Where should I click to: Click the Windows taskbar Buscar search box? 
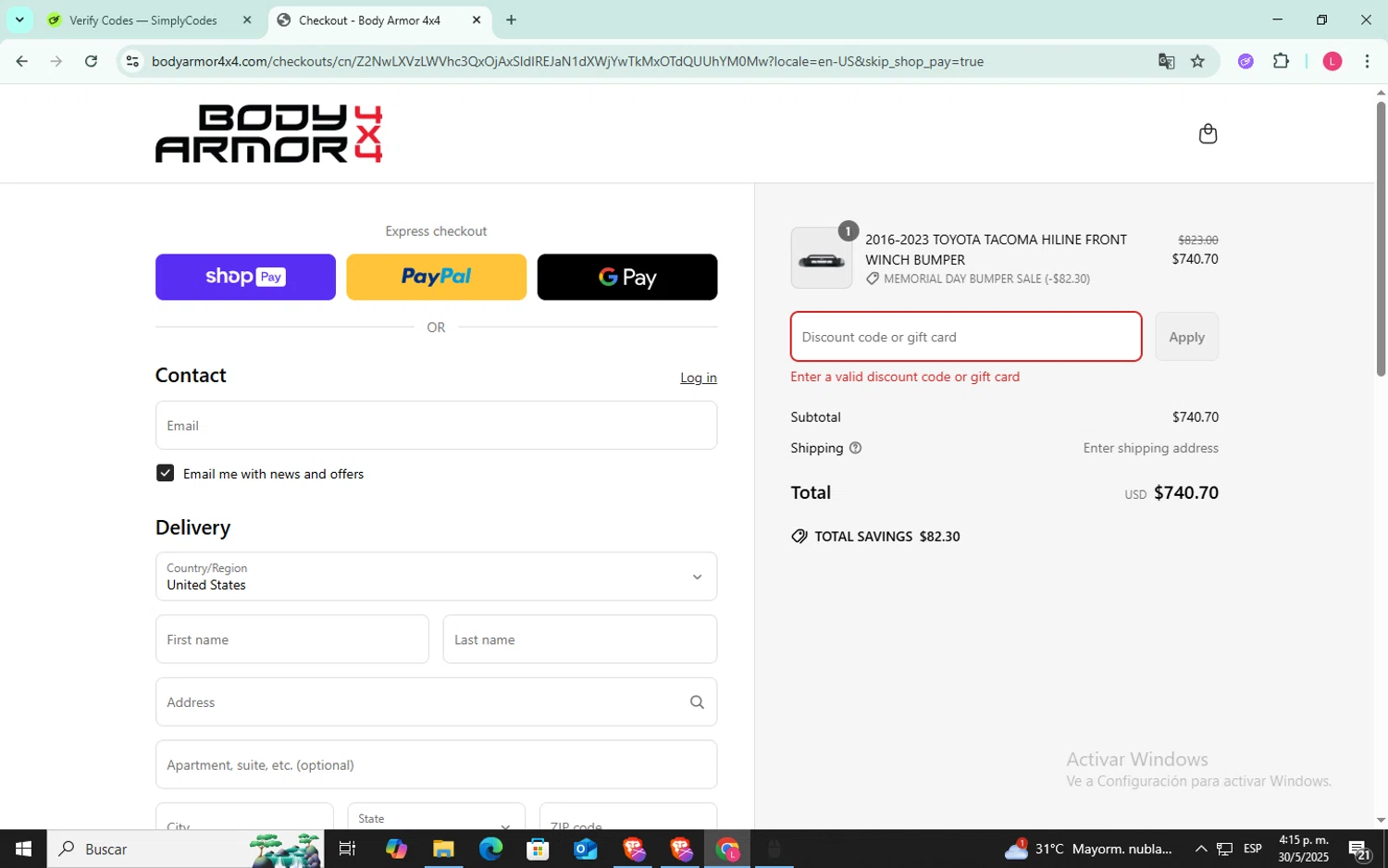185,849
